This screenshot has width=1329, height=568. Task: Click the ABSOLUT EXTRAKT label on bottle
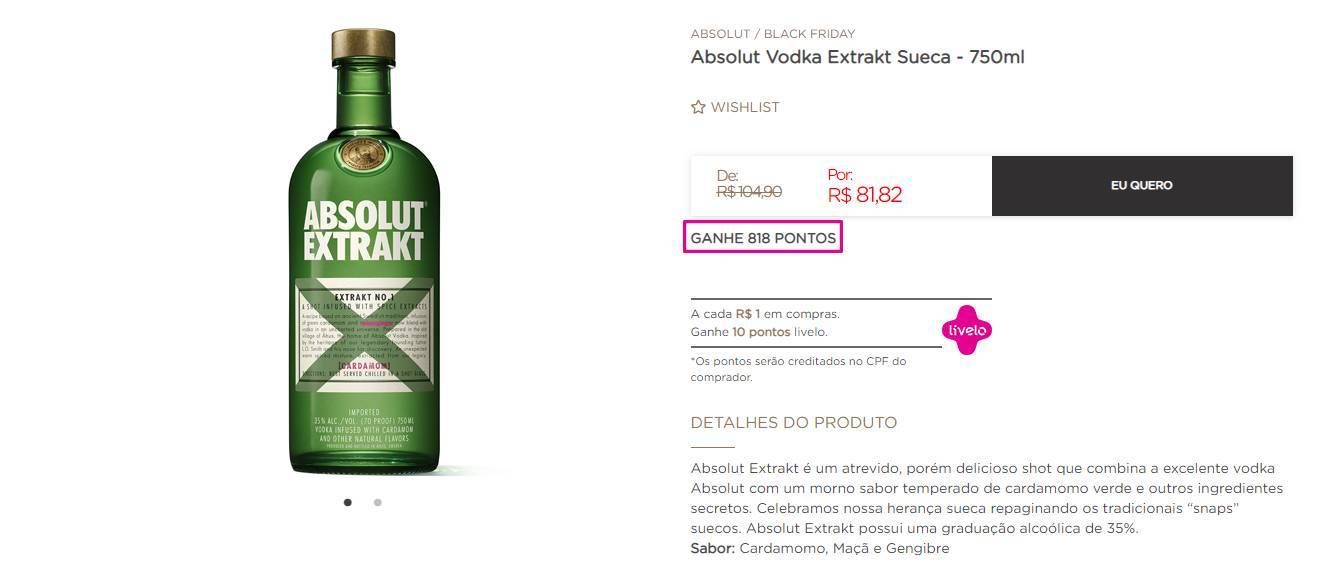[364, 231]
